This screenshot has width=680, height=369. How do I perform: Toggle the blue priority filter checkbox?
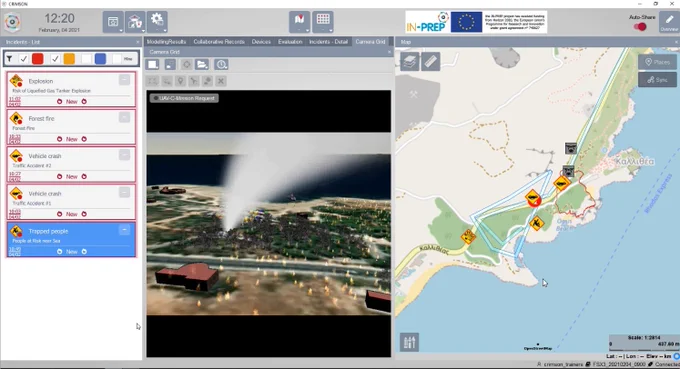pyautogui.click(x=86, y=59)
